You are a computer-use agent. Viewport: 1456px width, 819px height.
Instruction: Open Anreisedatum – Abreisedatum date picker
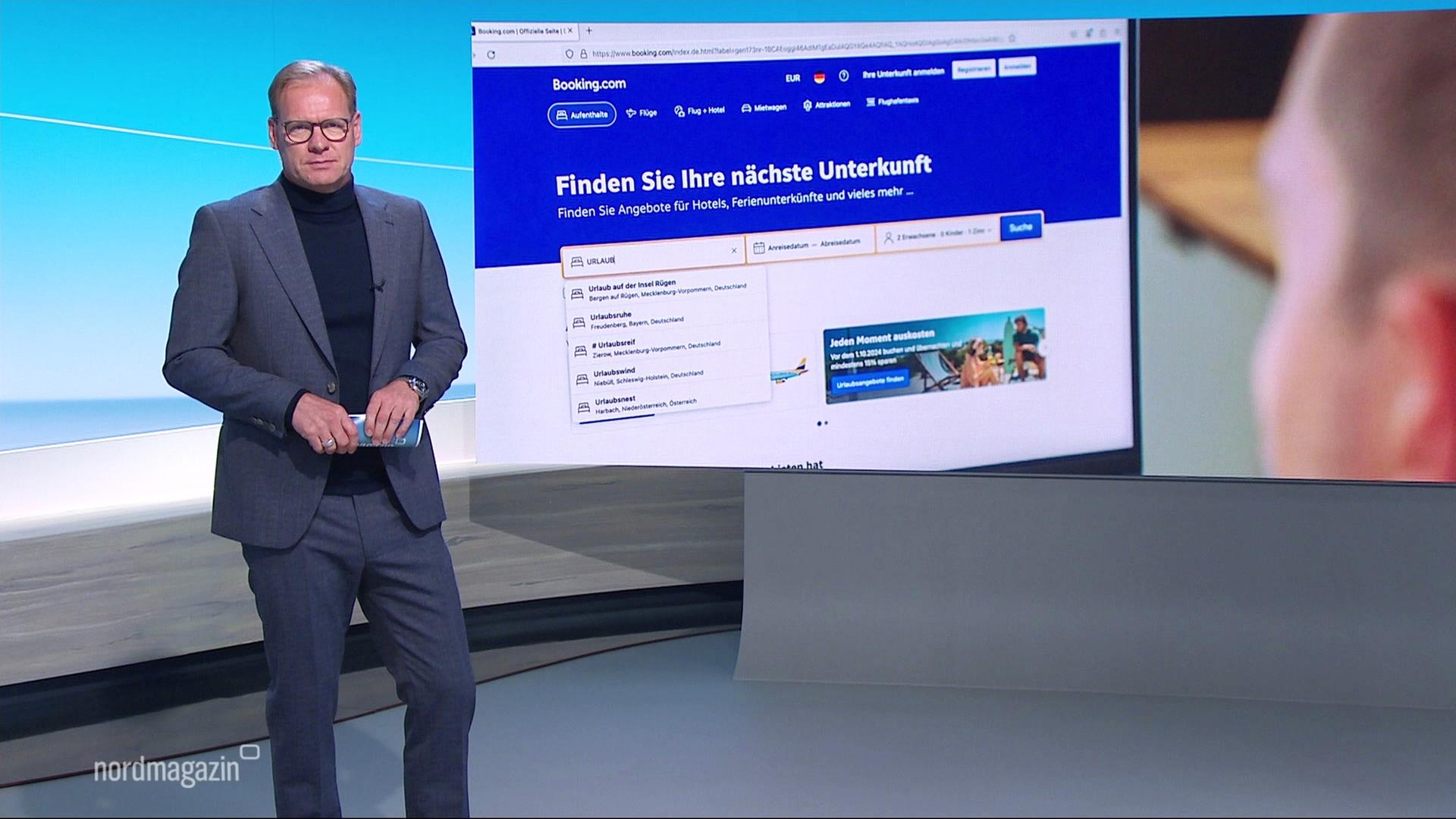point(809,245)
